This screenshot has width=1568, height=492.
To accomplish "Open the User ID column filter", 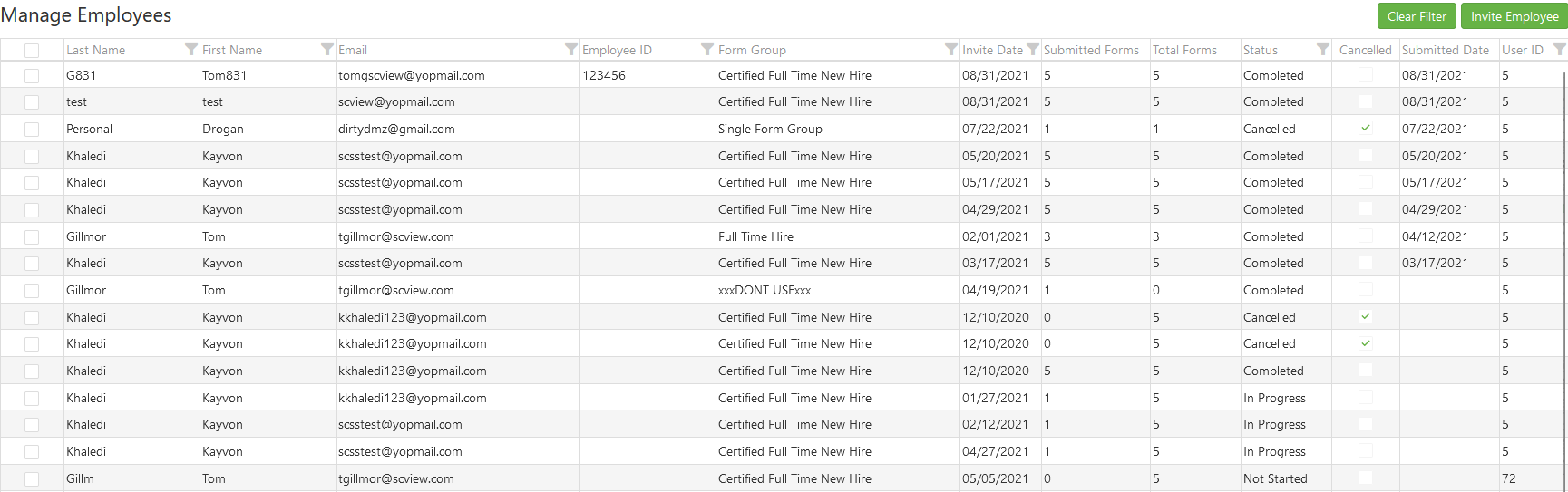I will [1559, 49].
